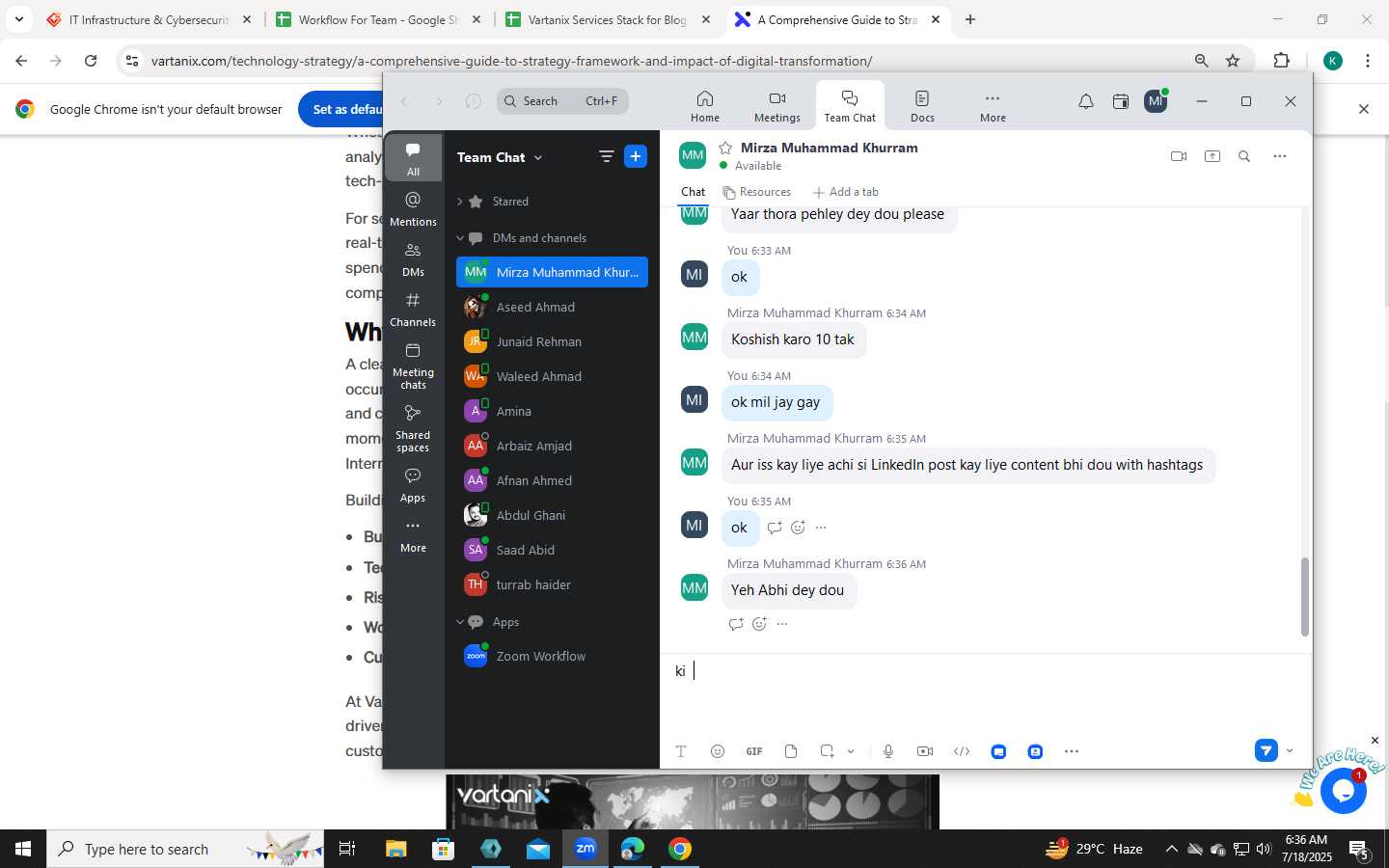This screenshot has width=1389, height=868.
Task: Bookmark this page with star icon
Action: tap(1233, 61)
